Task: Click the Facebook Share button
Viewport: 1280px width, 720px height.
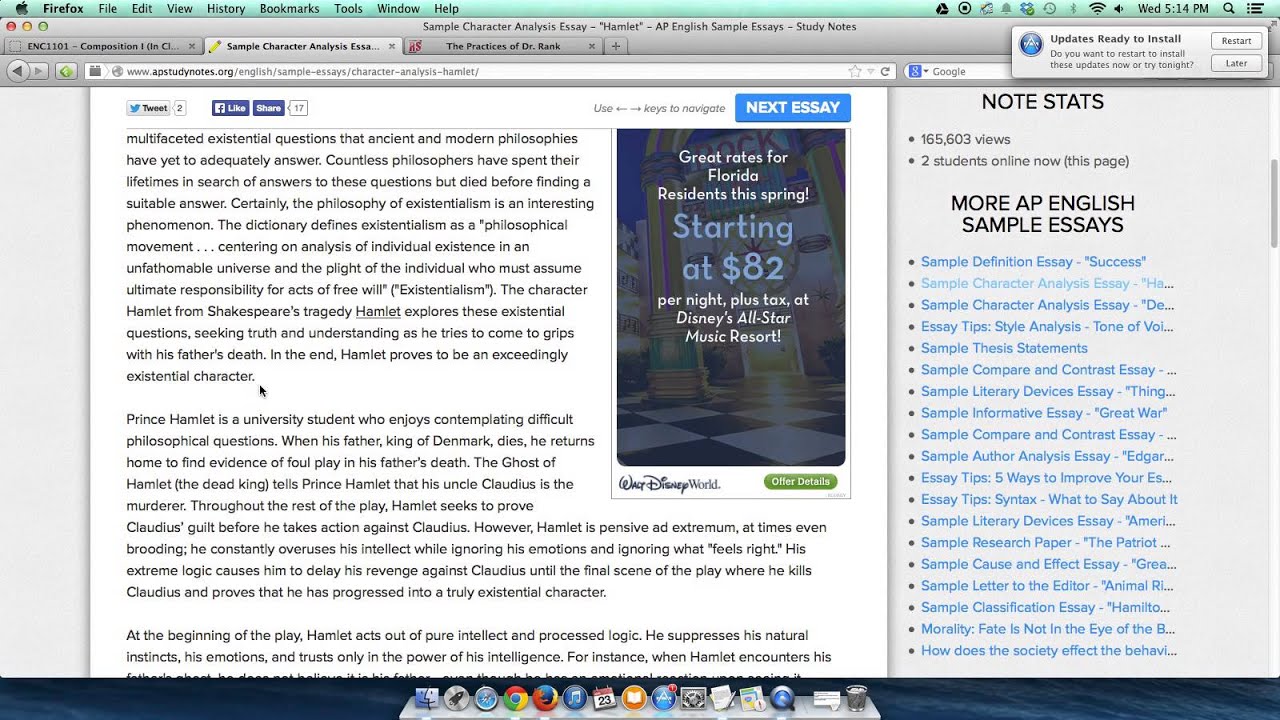Action: pos(268,108)
